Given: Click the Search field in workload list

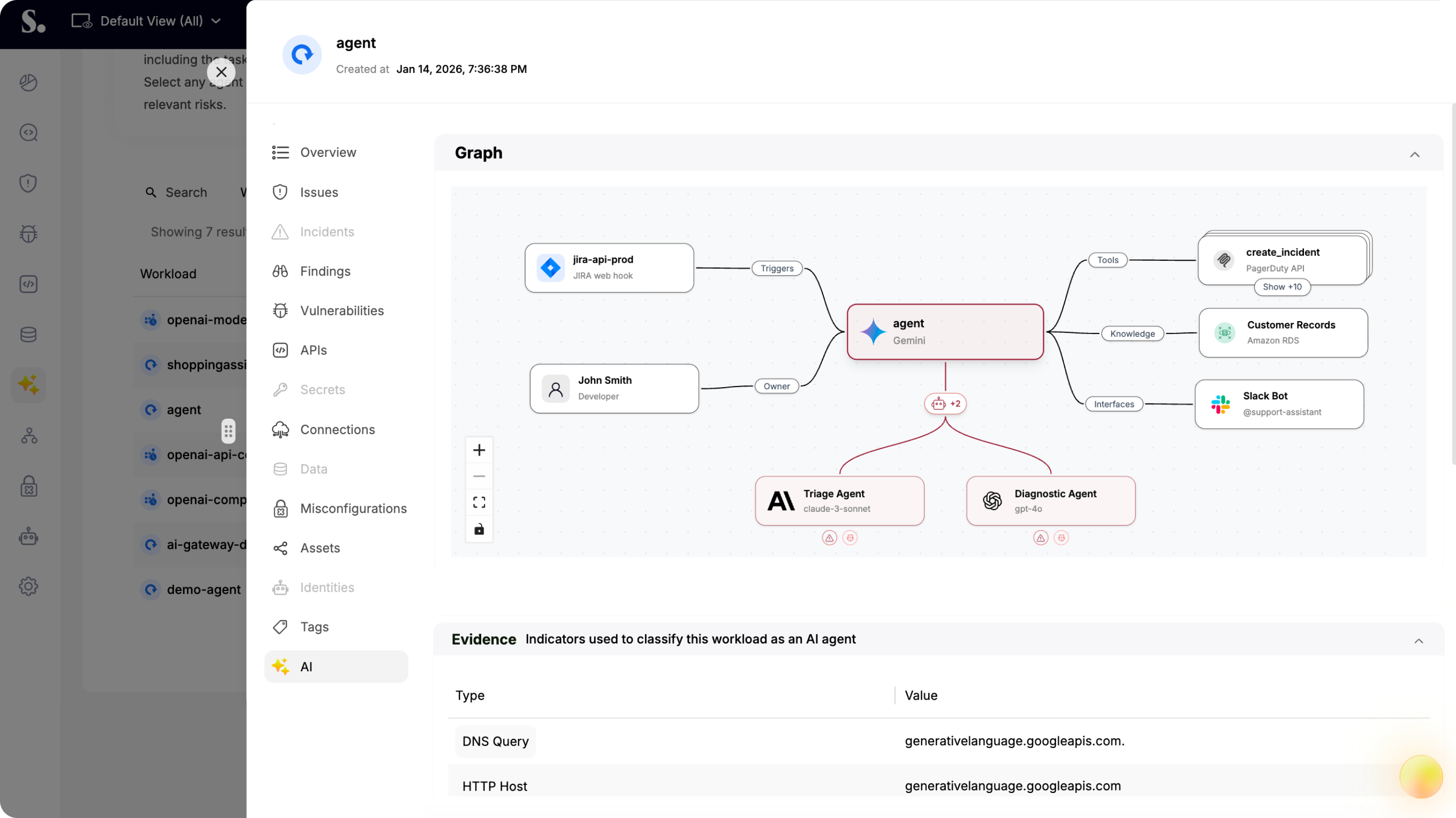Looking at the screenshot, I should click(x=185, y=192).
